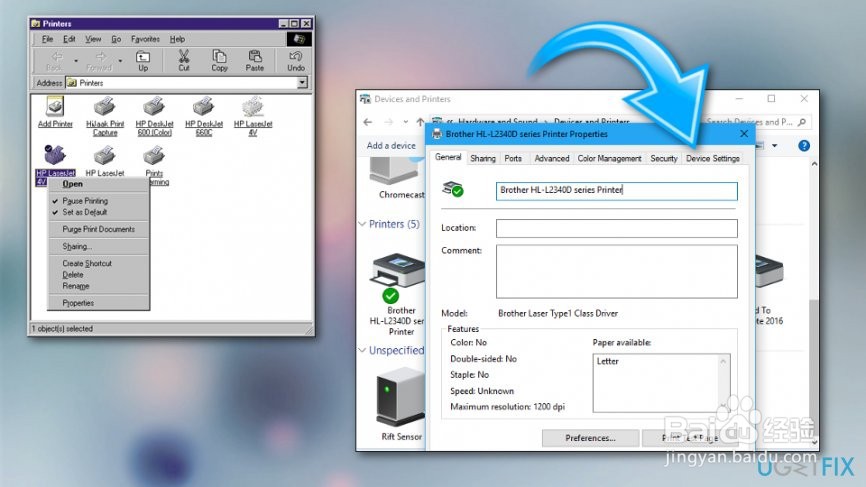
Task: Select the General tab in Printer Properties
Action: coord(448,157)
